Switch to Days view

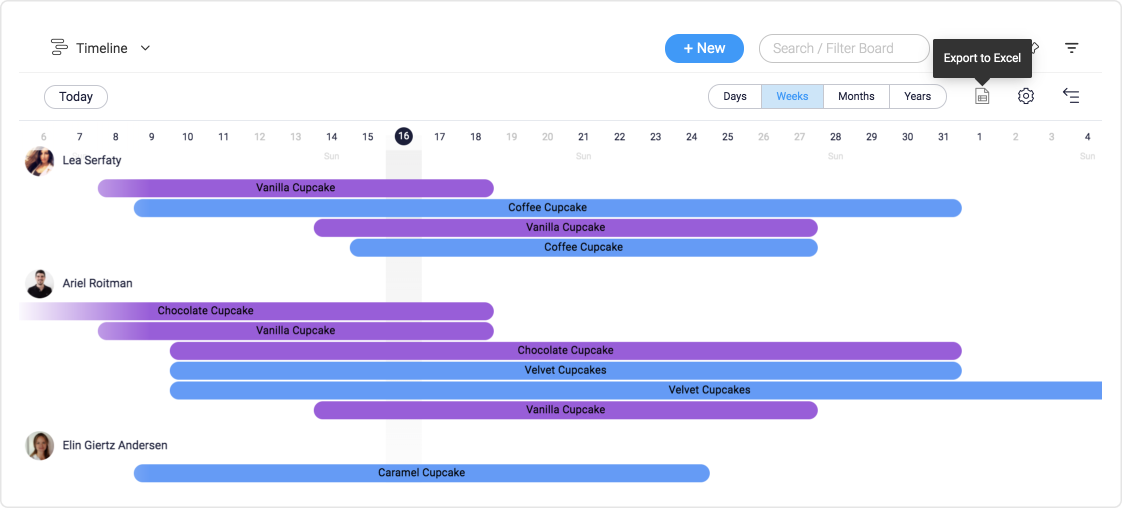coord(735,97)
